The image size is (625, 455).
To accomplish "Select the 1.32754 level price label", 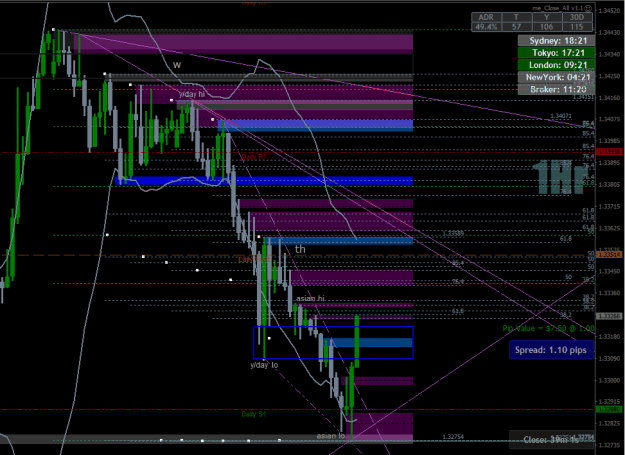I will (453, 437).
